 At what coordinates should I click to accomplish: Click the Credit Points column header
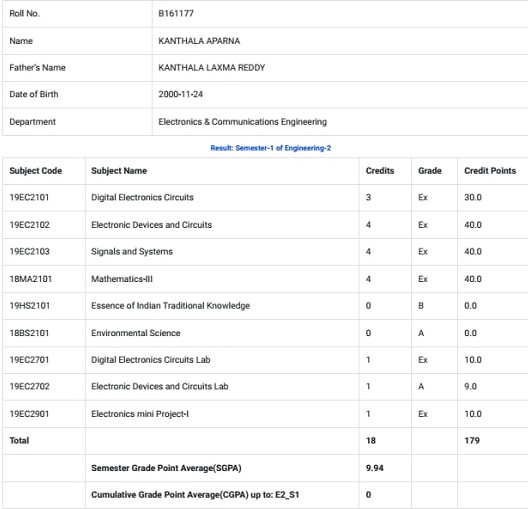490,171
